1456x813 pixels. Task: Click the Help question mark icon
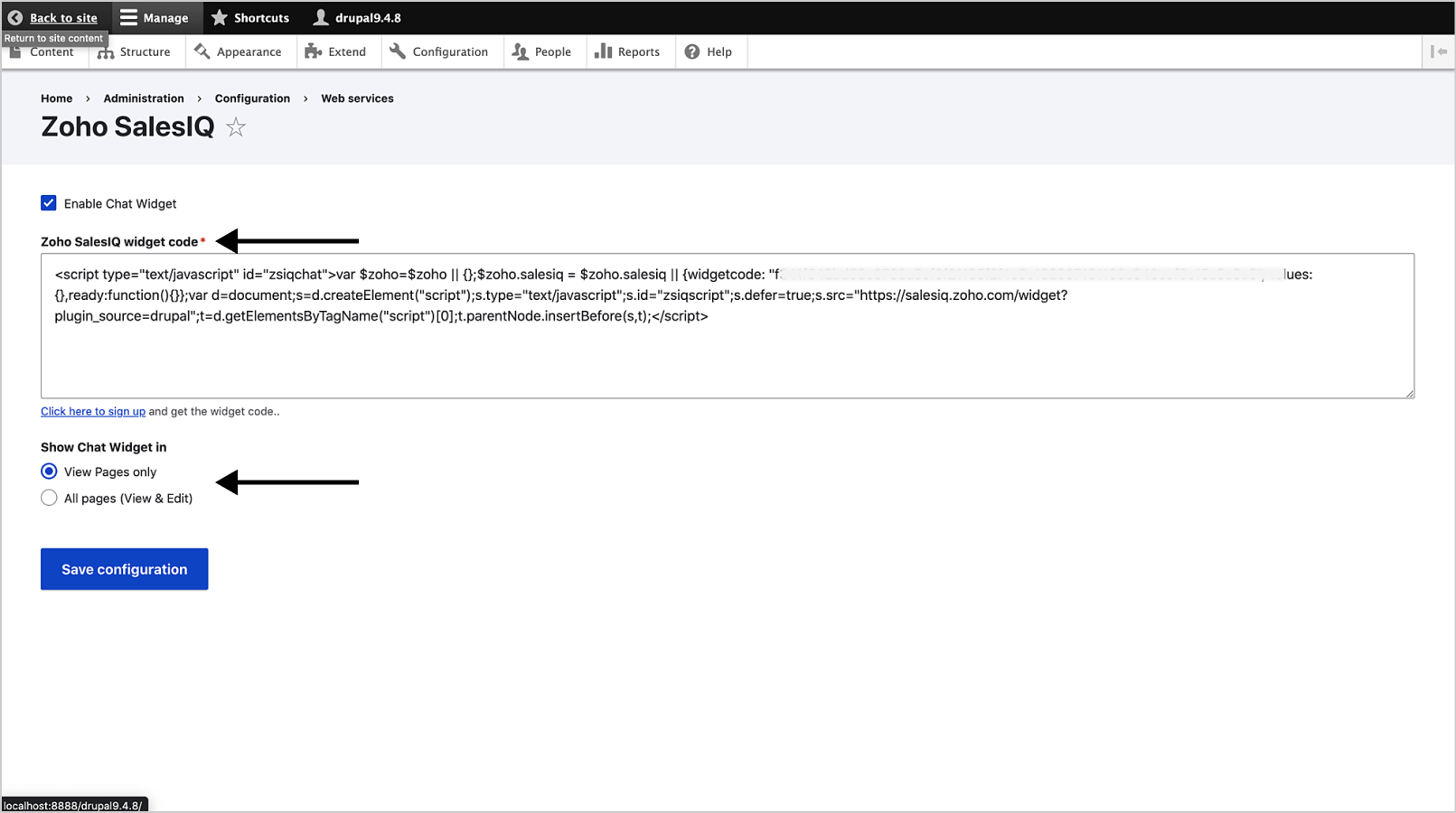click(x=692, y=51)
